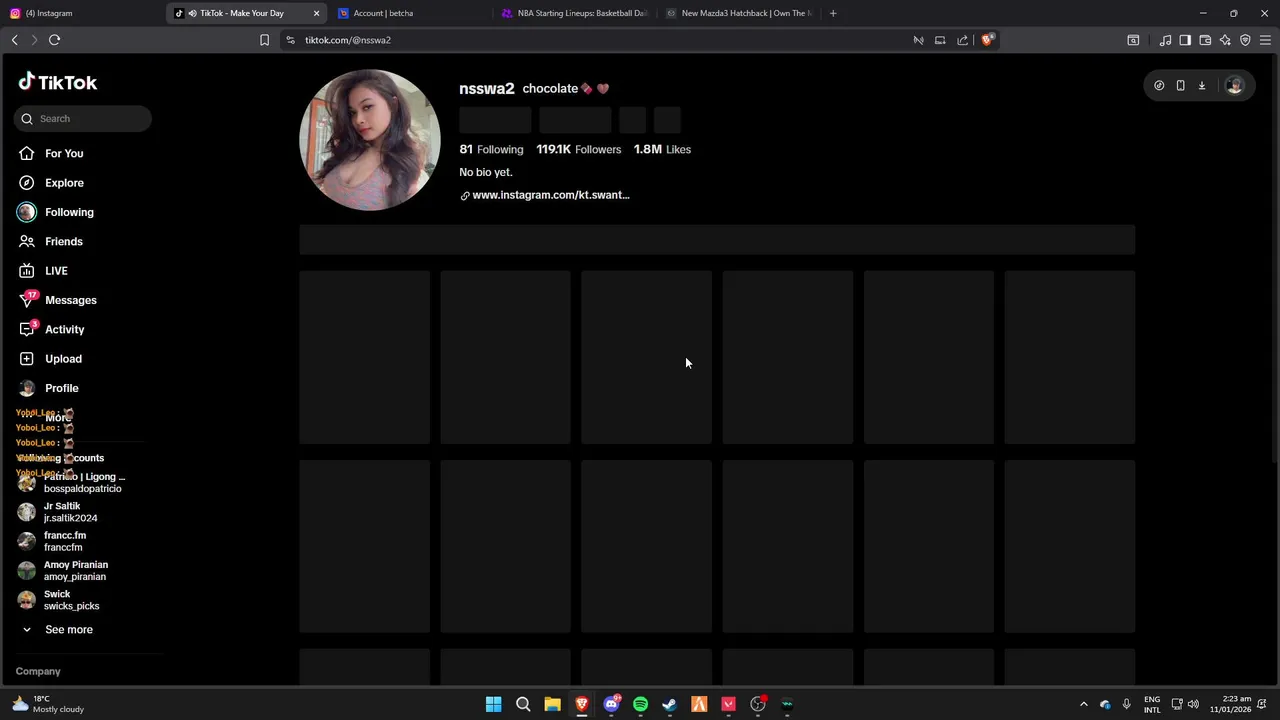Click the share page icon
The image size is (1280, 720).
(x=962, y=40)
